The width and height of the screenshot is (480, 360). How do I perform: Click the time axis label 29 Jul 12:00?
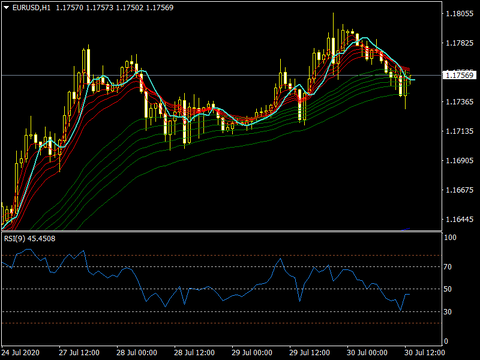(310, 353)
